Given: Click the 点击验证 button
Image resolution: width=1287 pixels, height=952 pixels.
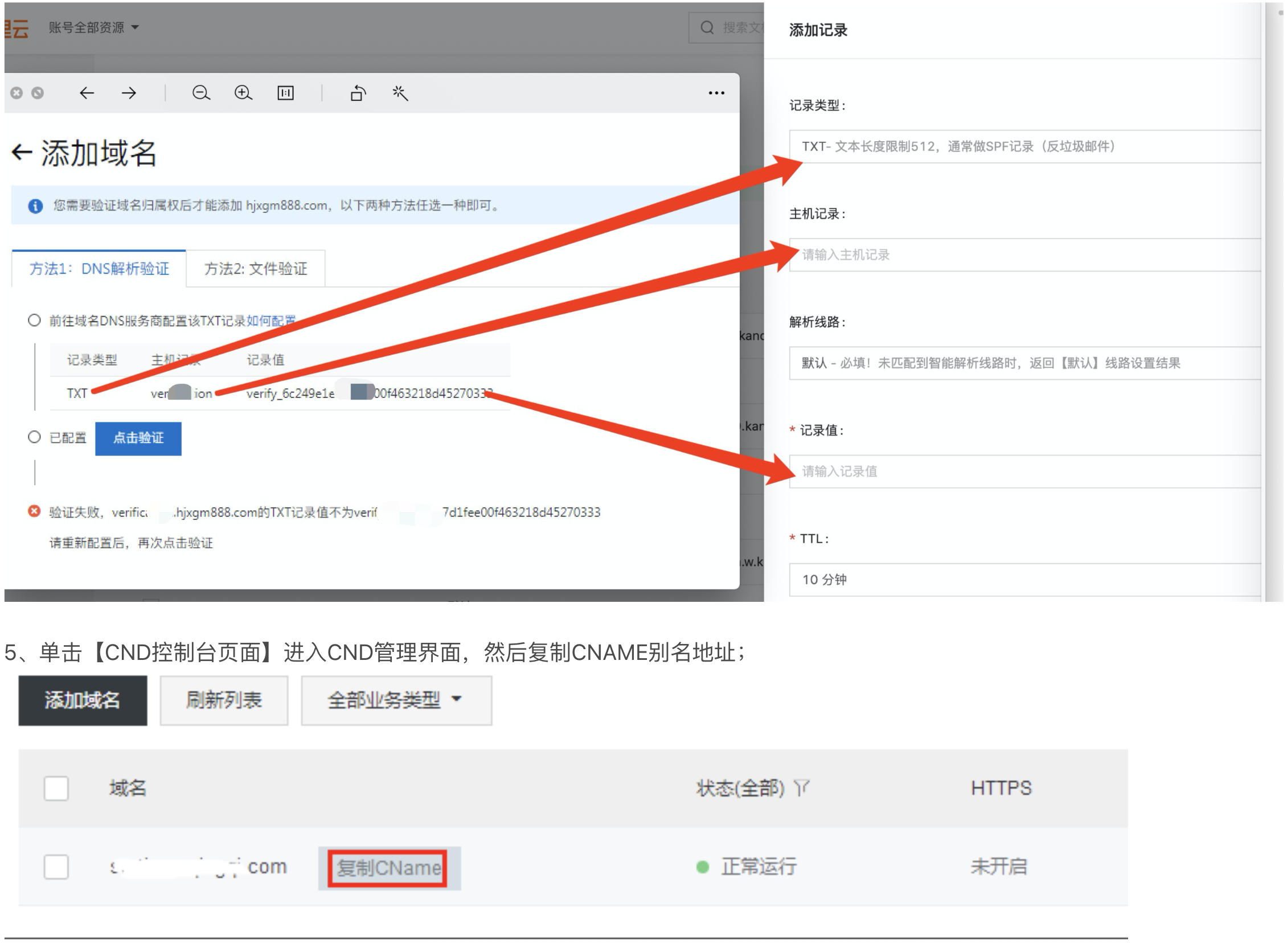Looking at the screenshot, I should pos(138,438).
